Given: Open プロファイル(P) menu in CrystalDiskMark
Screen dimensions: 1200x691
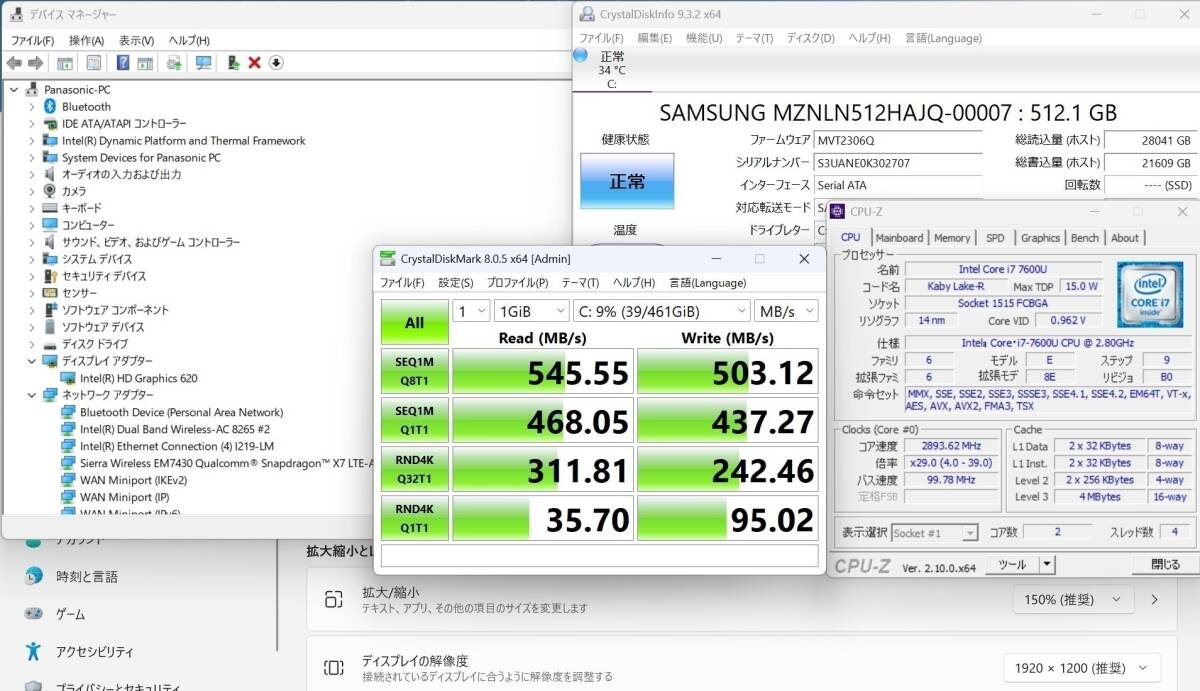Looking at the screenshot, I should tap(518, 283).
